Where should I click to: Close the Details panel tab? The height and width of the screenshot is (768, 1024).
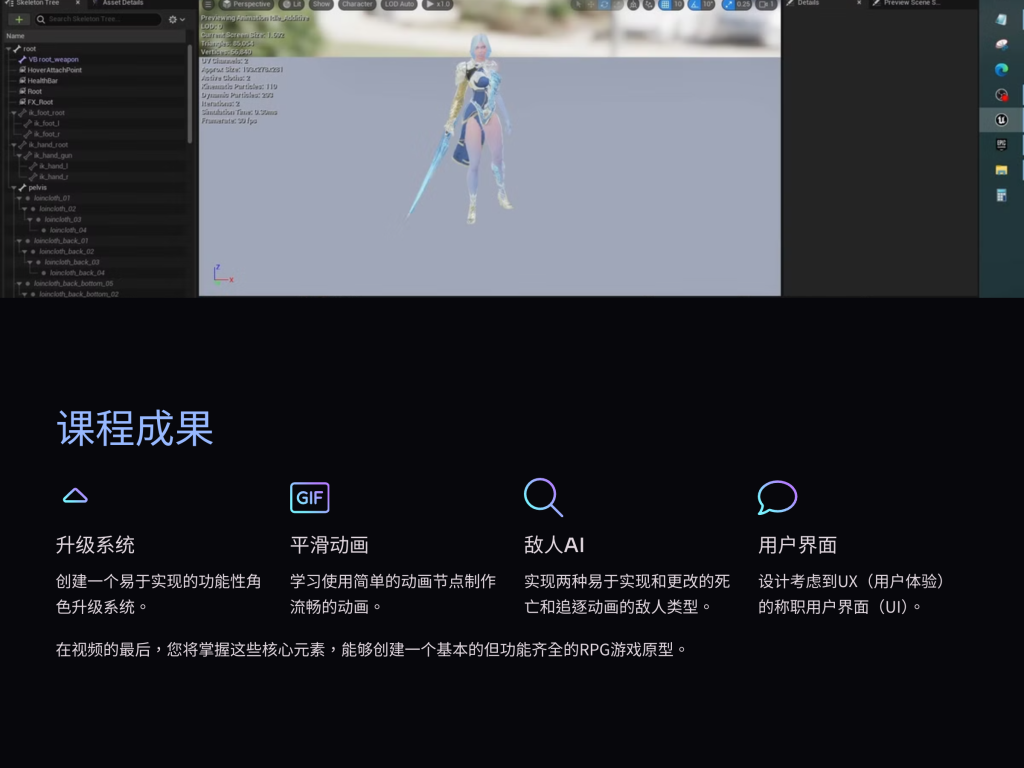(x=859, y=3)
